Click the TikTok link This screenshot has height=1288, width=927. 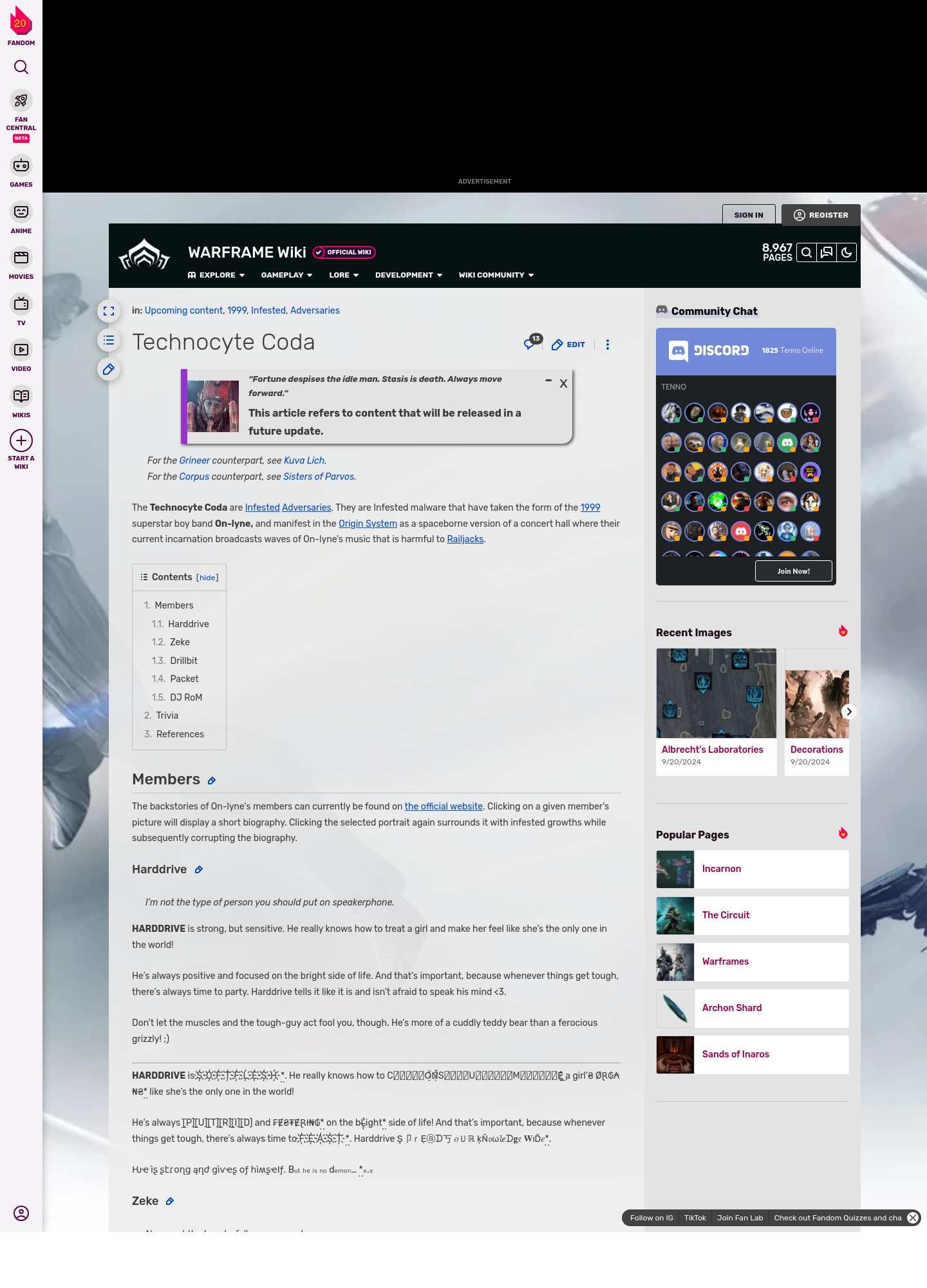695,1218
